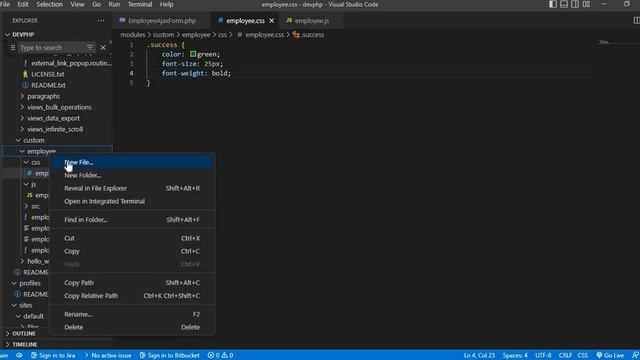The height and width of the screenshot is (360, 640).
Task: Expand the views_infinite_scroll folder
Action: pyautogui.click(x=55, y=129)
